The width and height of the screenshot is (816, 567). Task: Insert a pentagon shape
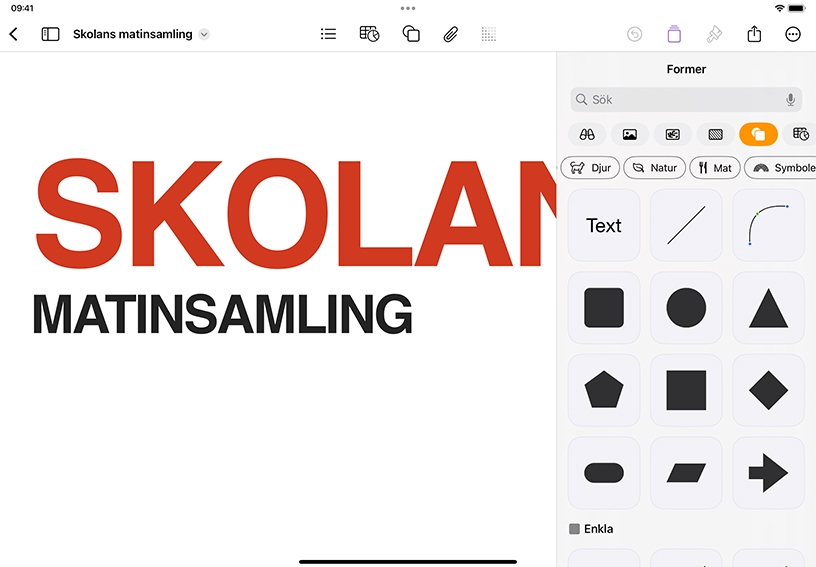click(604, 390)
